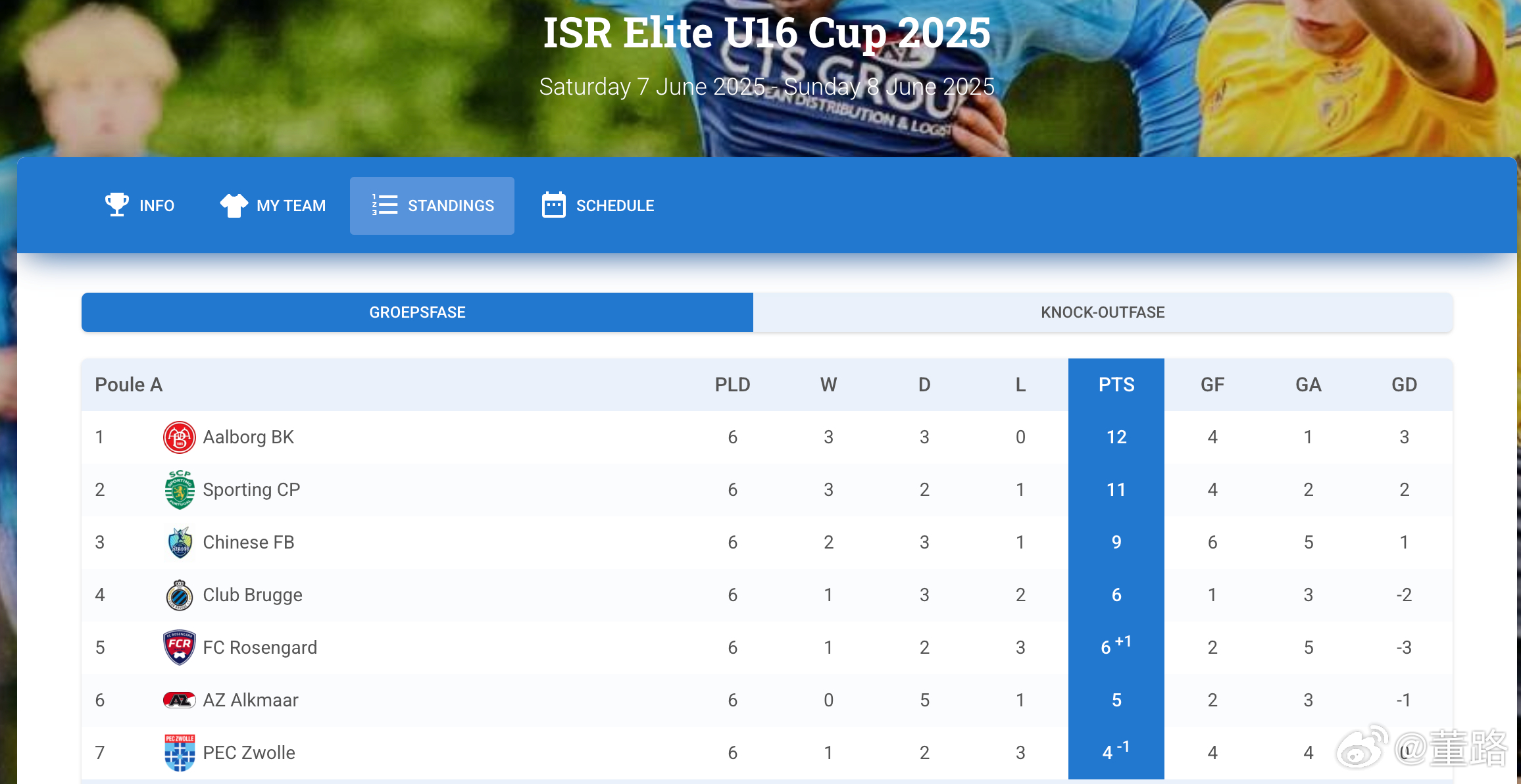Screen dimensions: 1521x784
Task: Switch to the Knock-outfase tab
Action: (1103, 312)
